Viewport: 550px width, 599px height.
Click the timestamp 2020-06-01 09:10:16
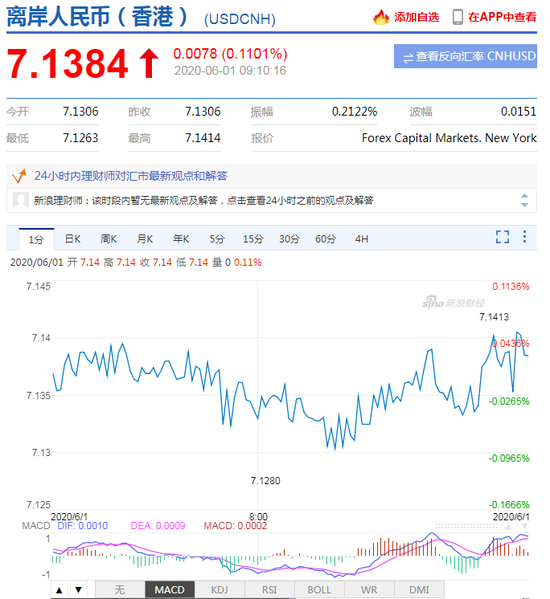[x=230, y=71]
